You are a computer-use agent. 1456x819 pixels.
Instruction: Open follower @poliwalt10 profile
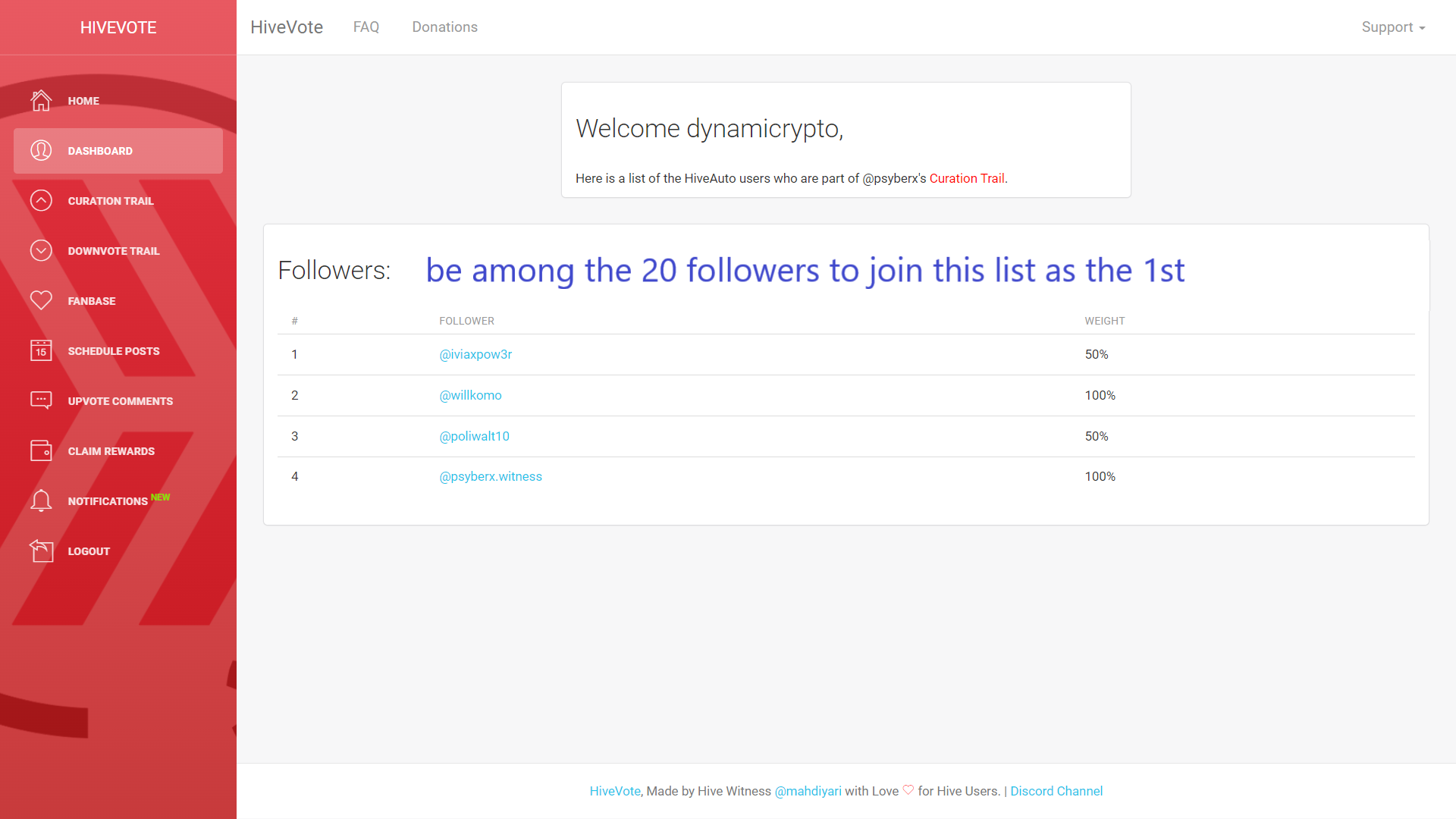click(474, 436)
